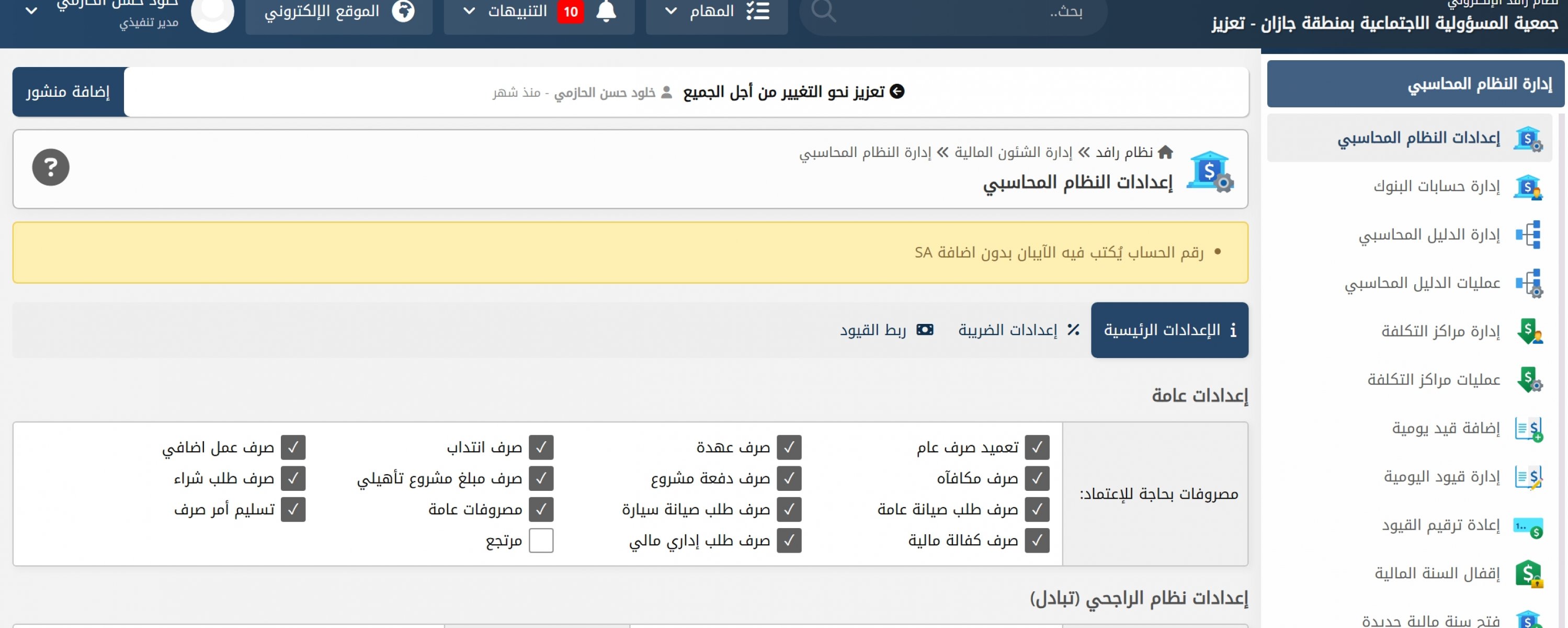Click the إضافة منشور button

coord(68,92)
